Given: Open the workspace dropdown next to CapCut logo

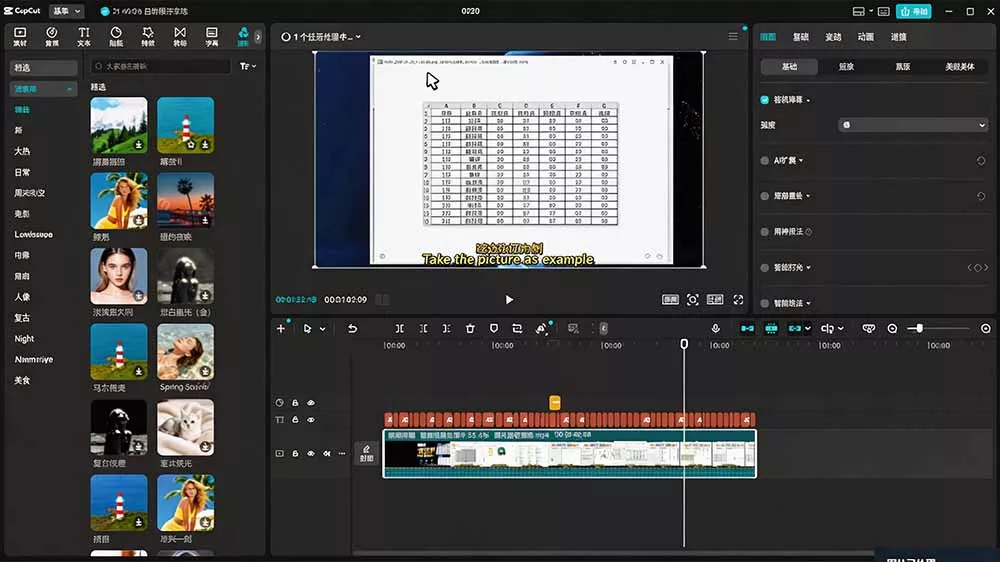Looking at the screenshot, I should [66, 11].
